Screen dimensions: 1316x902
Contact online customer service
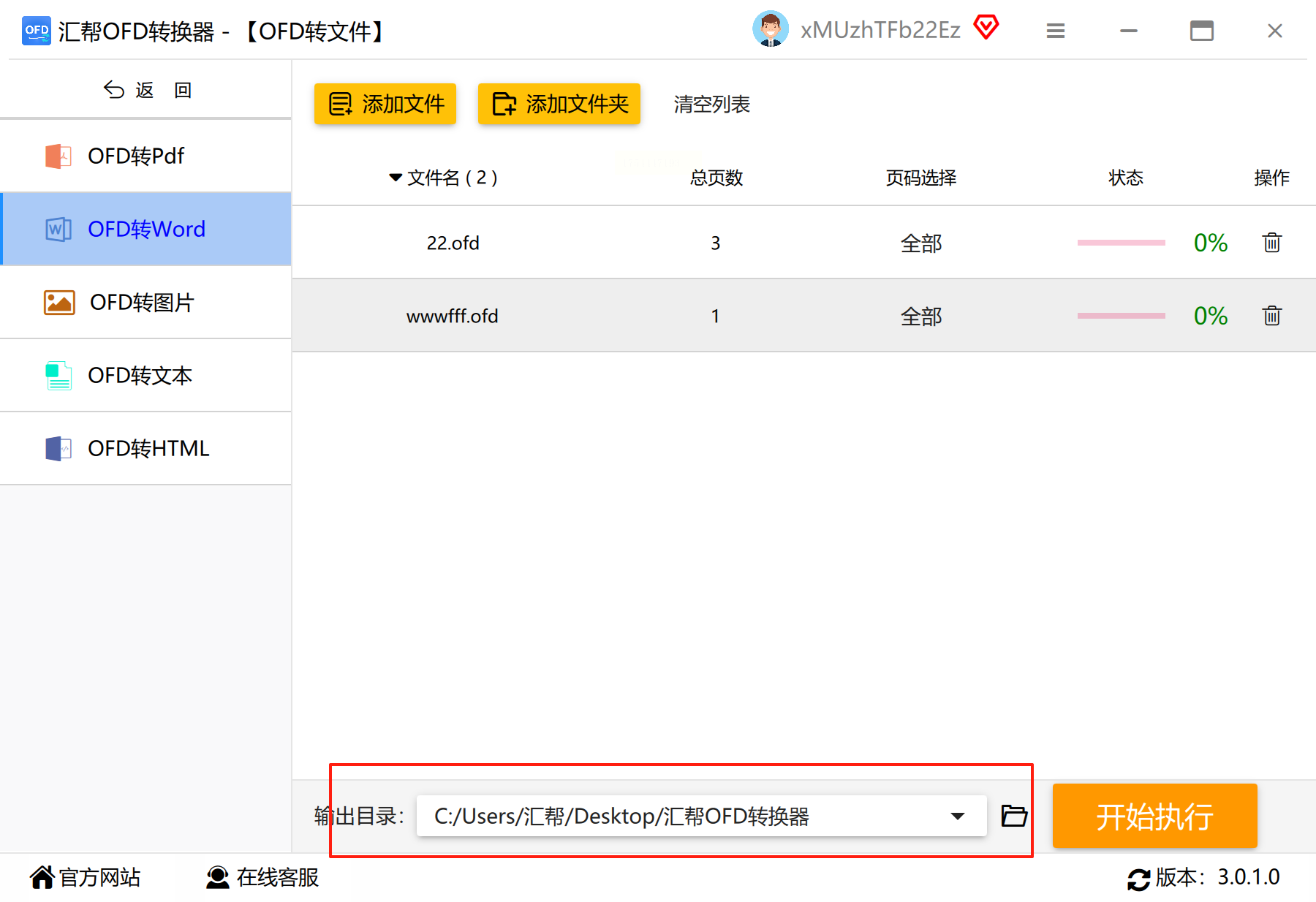(262, 877)
